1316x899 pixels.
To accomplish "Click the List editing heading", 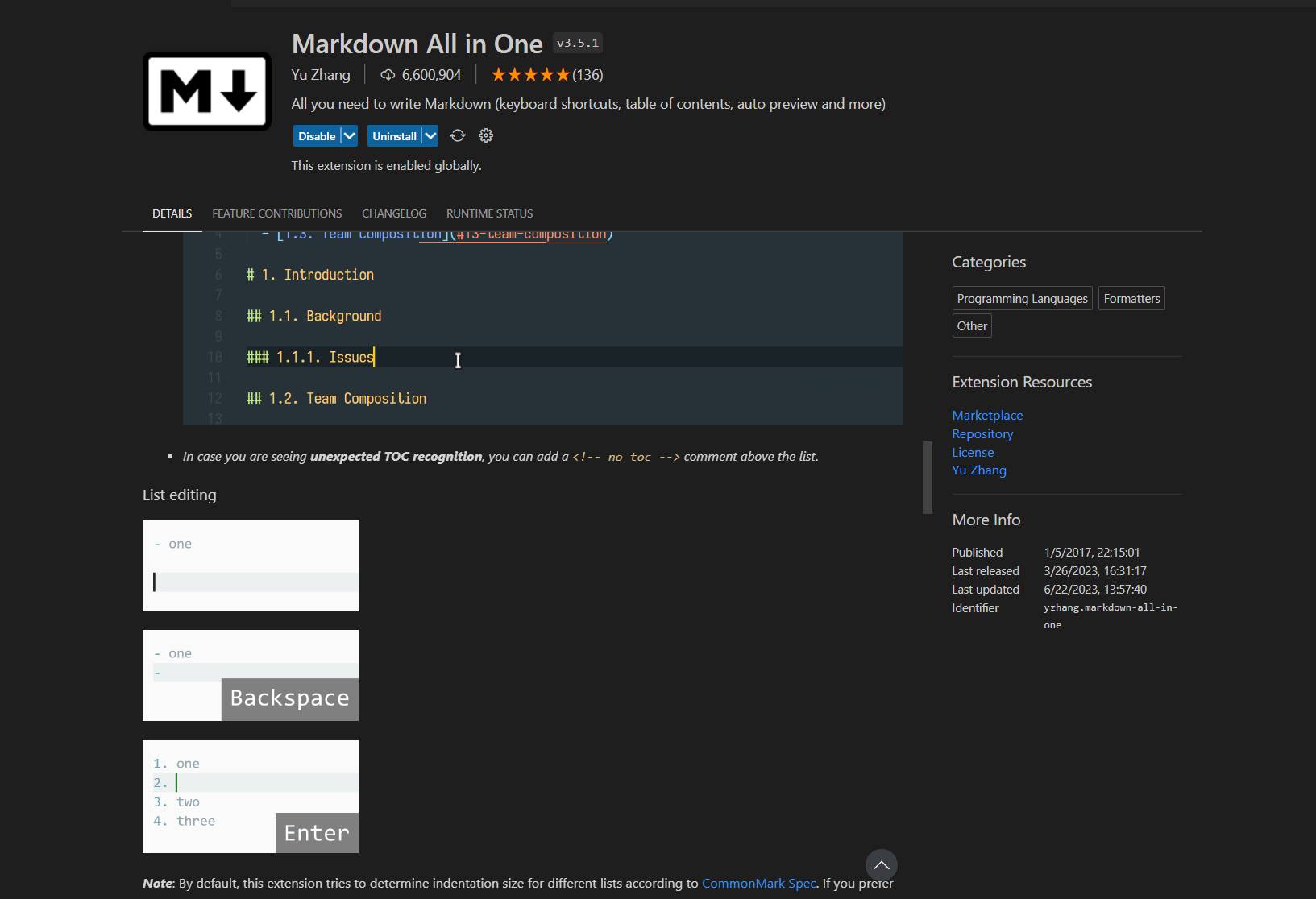I will coord(180,495).
